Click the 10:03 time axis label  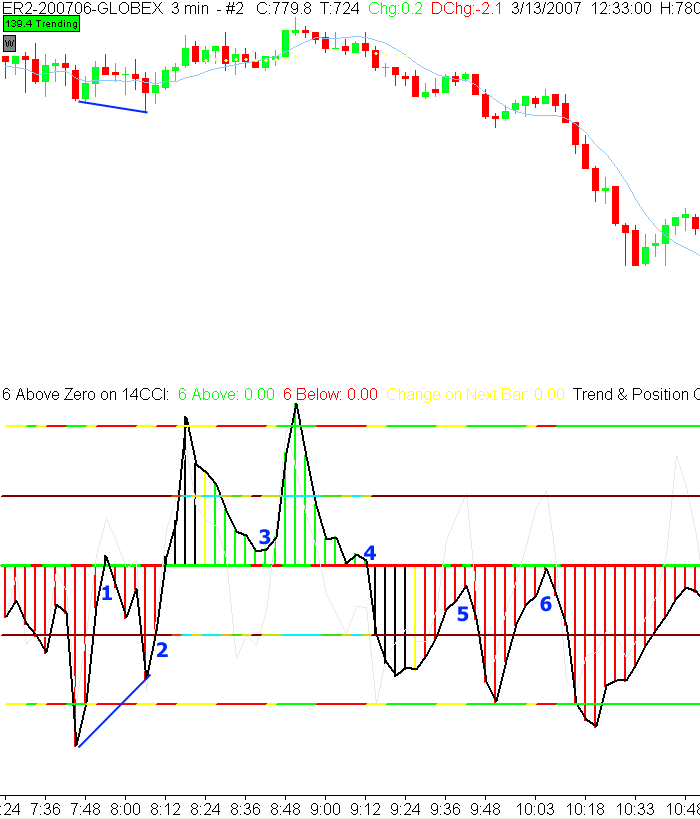coord(534,810)
